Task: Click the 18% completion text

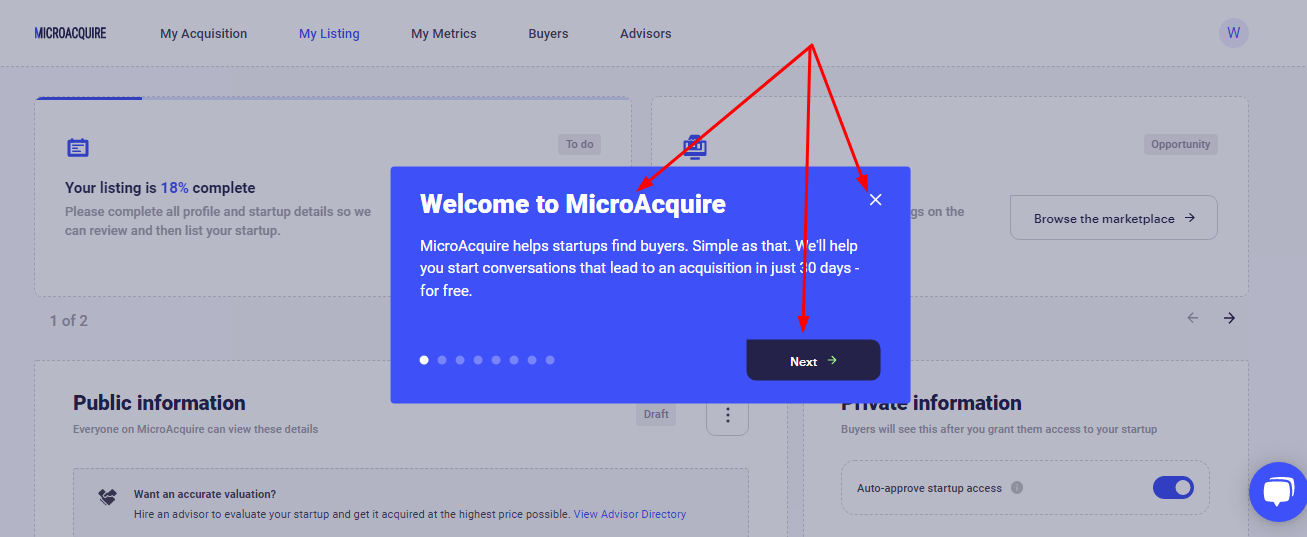Action: tap(174, 188)
